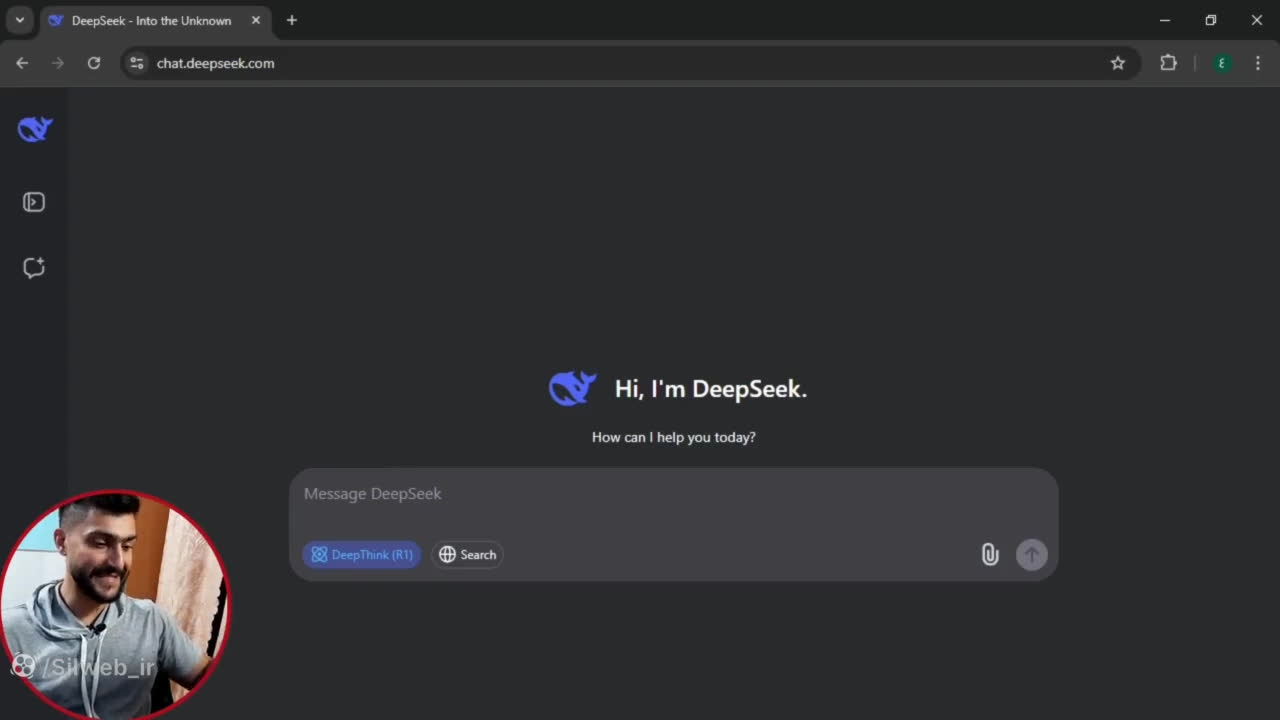
Task: Open Chrome three-dot menu
Action: 1257,63
